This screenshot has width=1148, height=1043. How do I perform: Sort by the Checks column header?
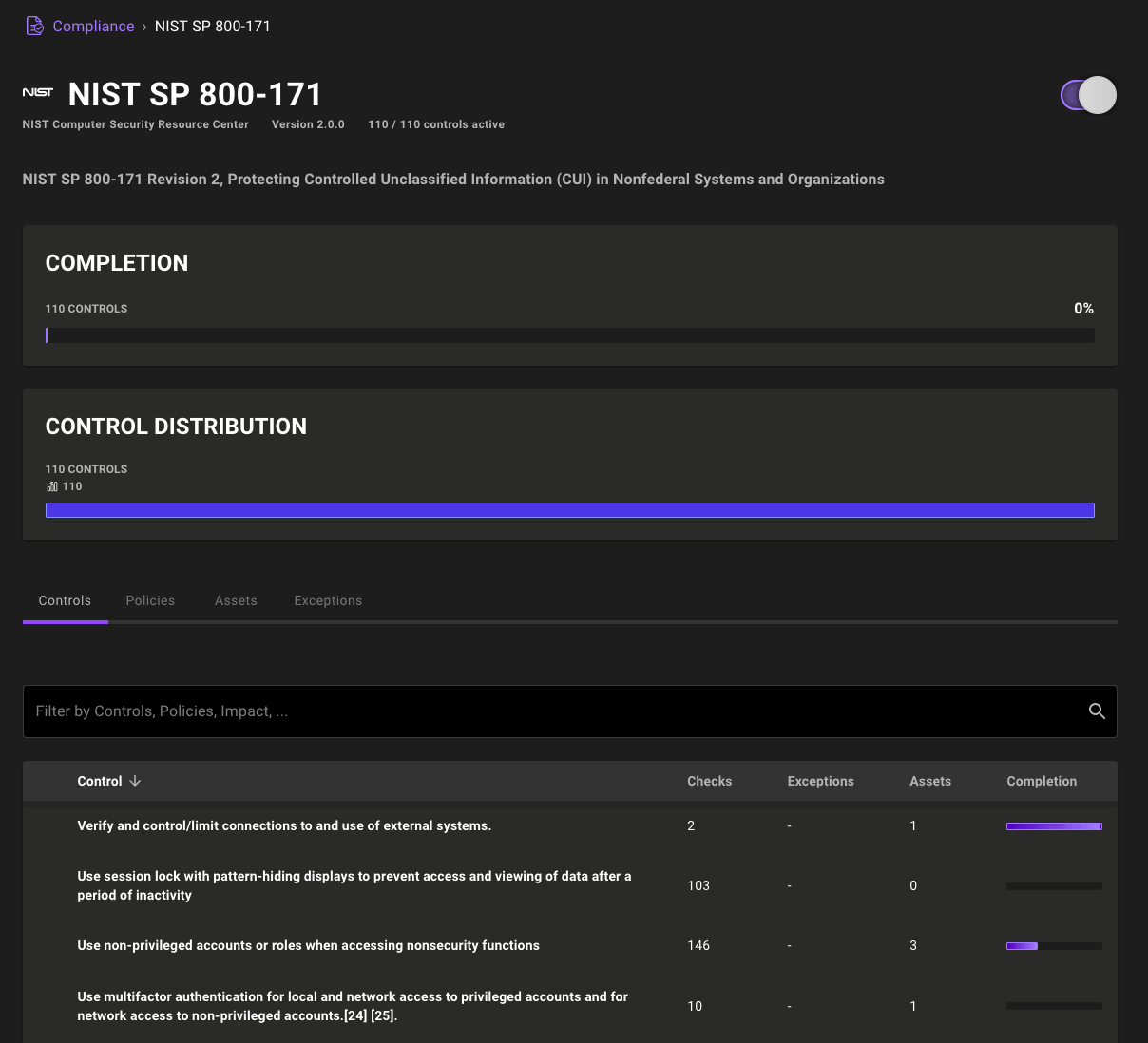click(x=710, y=781)
